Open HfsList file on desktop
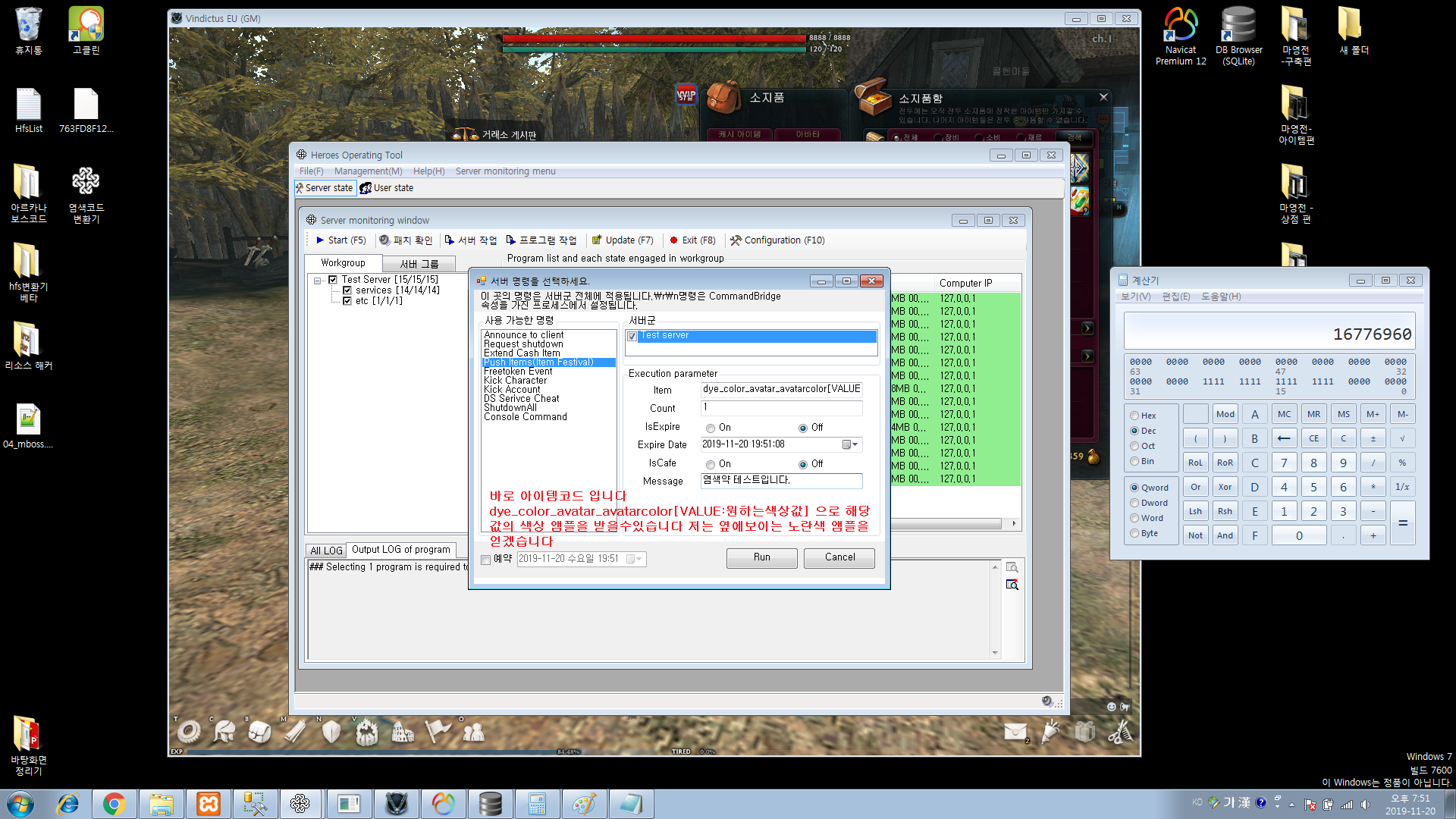Screen dimensions: 1456x819 29,110
